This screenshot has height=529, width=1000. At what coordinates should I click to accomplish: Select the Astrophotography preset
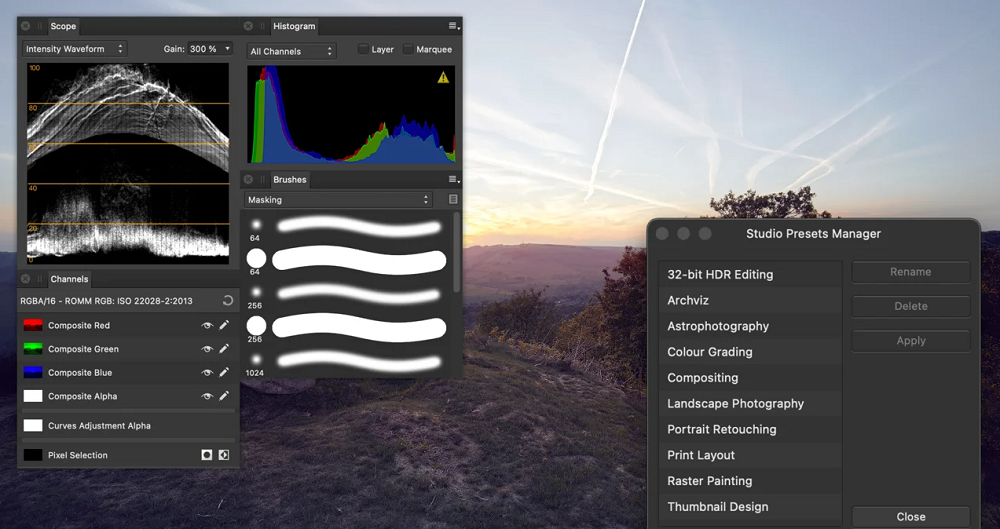[750, 326]
